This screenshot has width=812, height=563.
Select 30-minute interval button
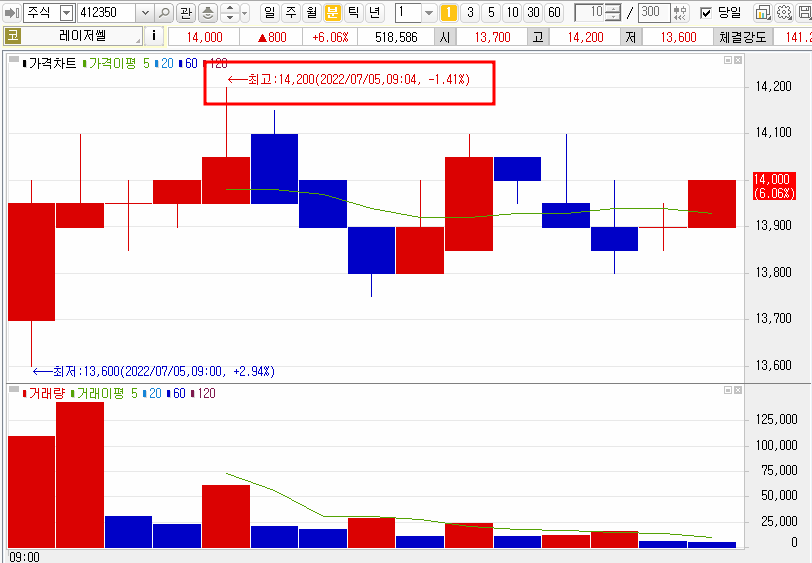533,12
